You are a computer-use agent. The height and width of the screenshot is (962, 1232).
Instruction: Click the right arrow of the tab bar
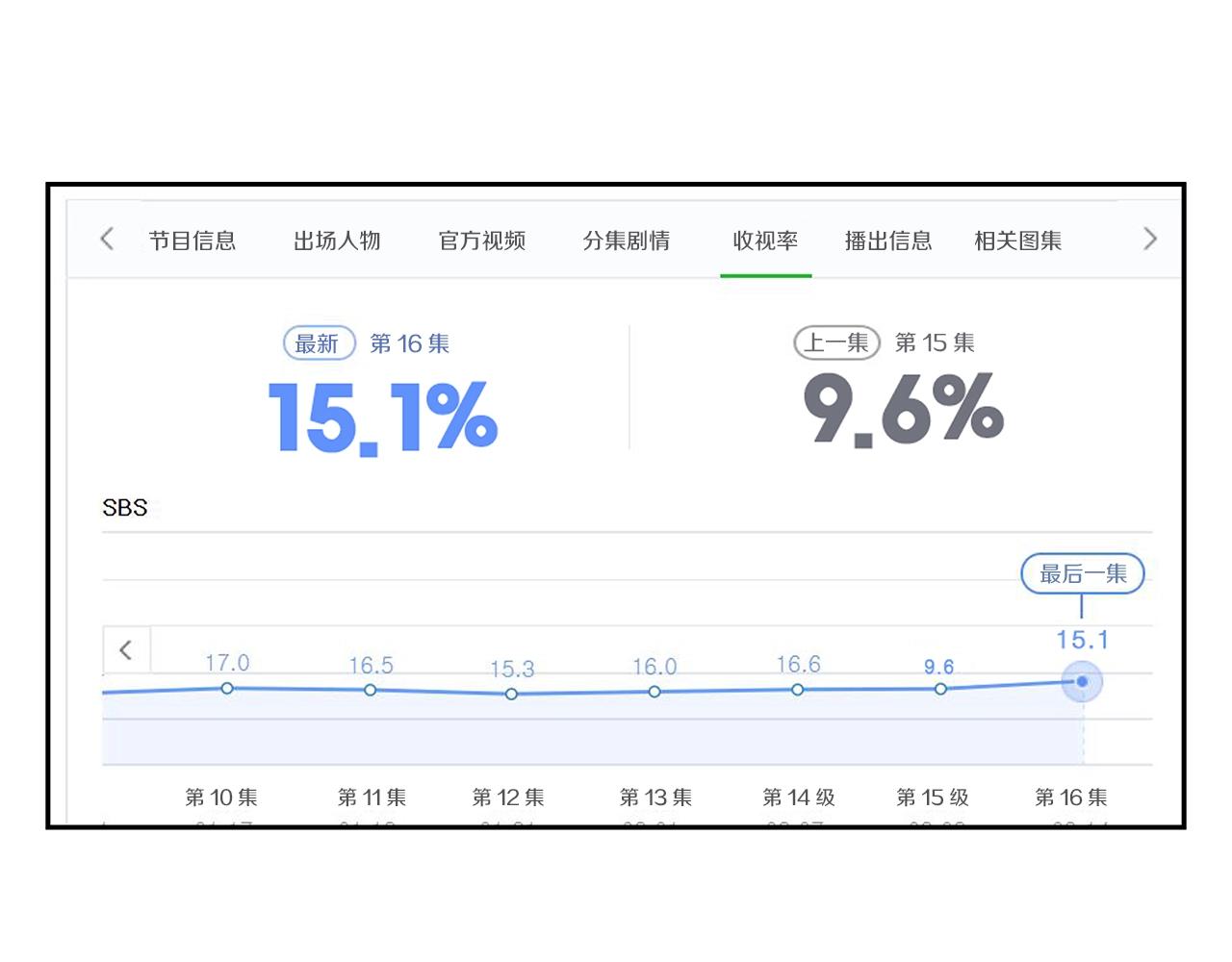[1149, 240]
